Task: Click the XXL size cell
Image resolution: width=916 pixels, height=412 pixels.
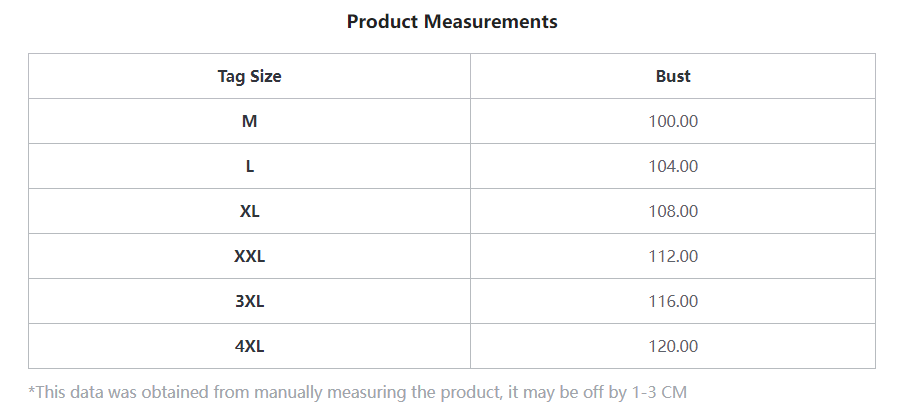Action: (x=249, y=256)
